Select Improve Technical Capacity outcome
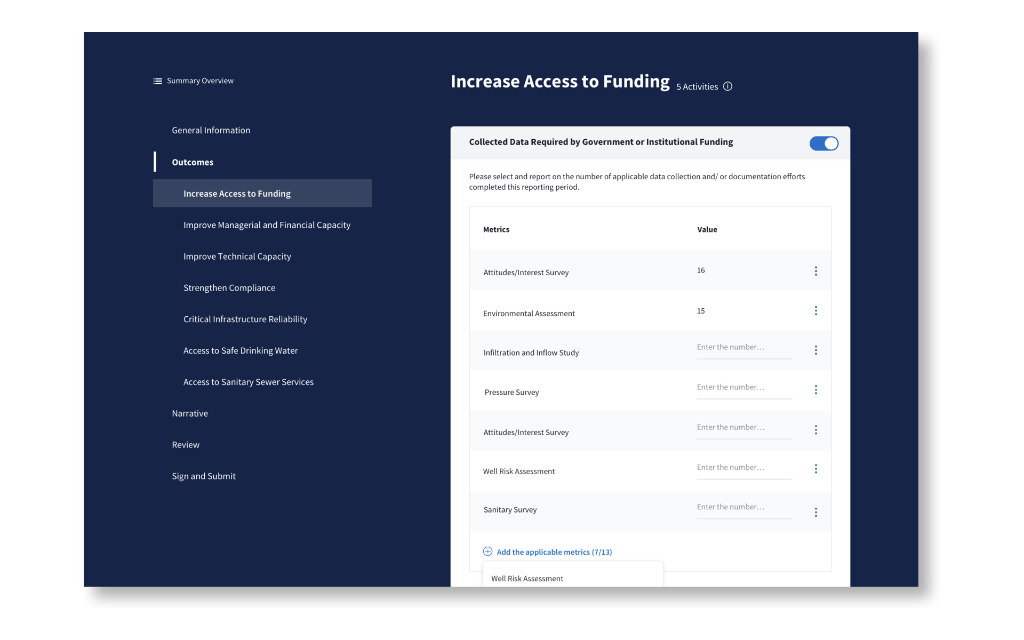The width and height of the screenshot is (1024, 640). 237,257
